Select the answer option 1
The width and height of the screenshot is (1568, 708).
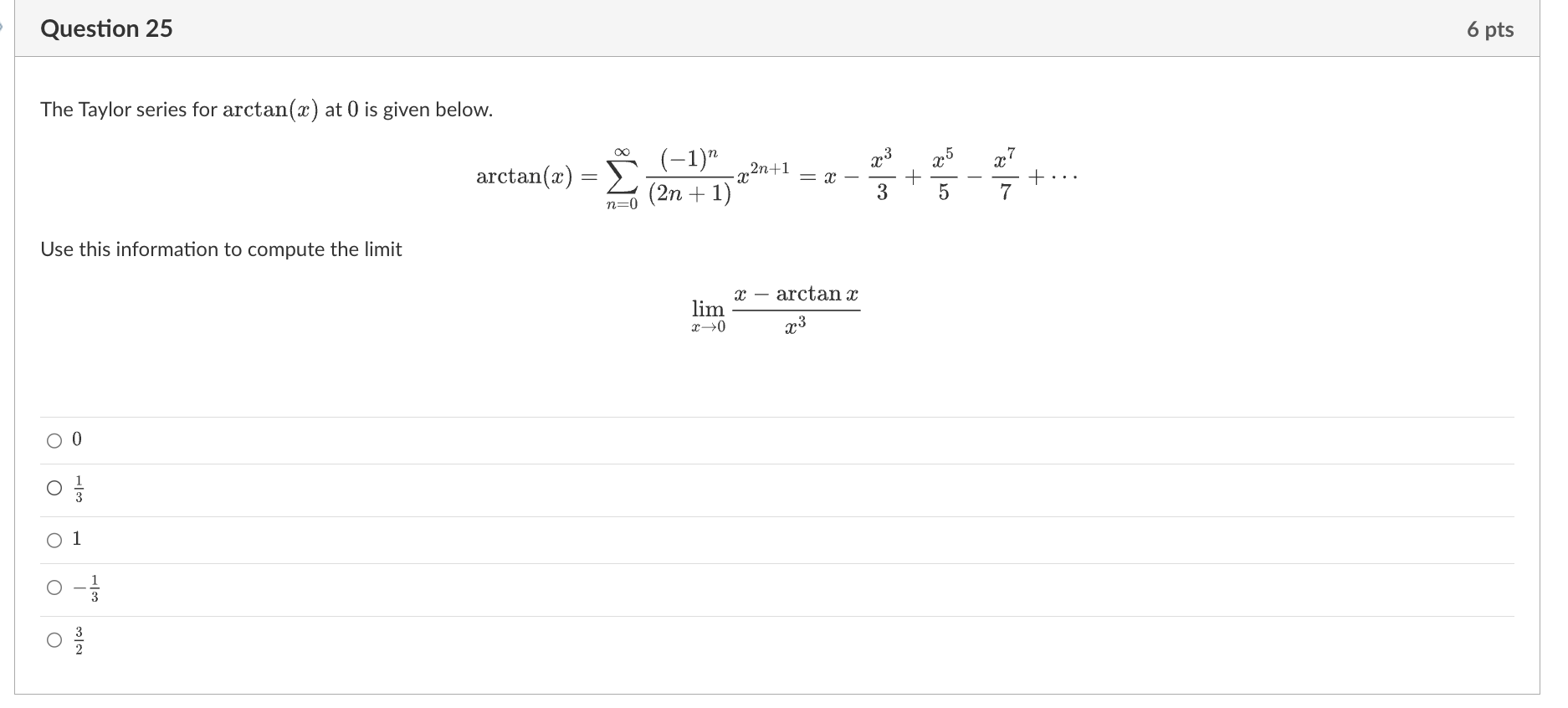pyautogui.click(x=54, y=539)
